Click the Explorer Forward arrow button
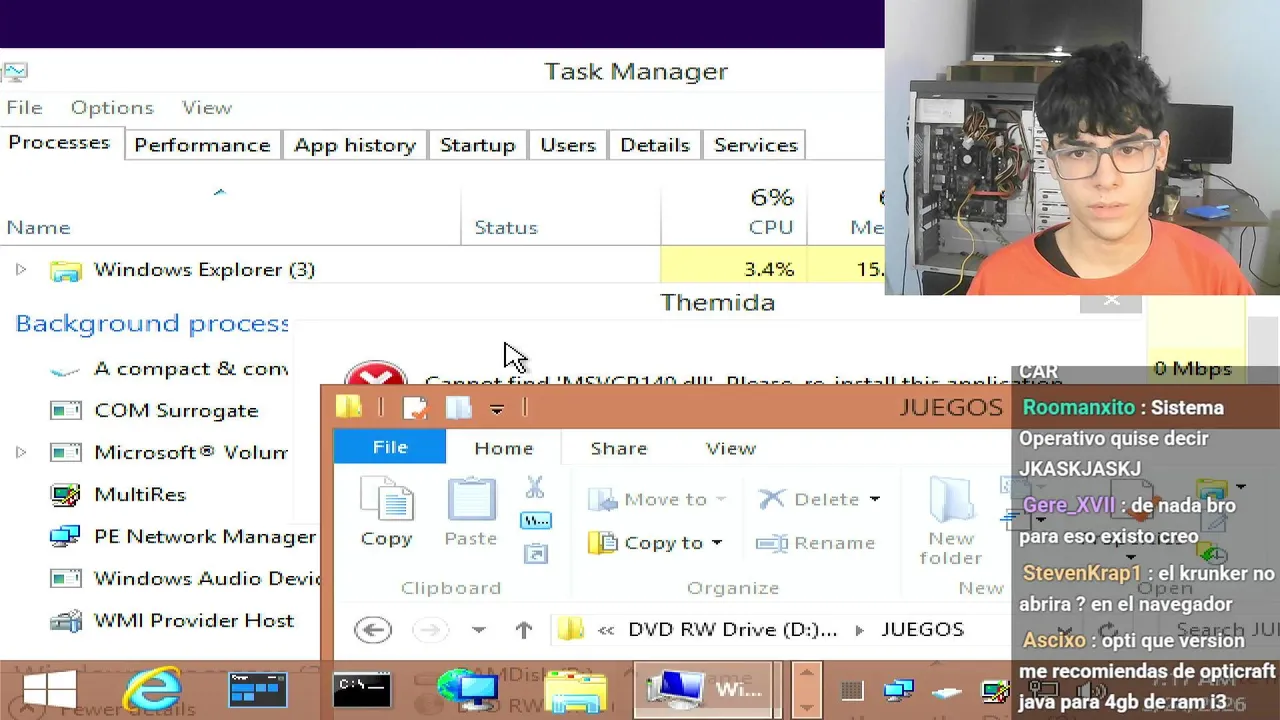The width and height of the screenshot is (1280, 720). [x=431, y=629]
